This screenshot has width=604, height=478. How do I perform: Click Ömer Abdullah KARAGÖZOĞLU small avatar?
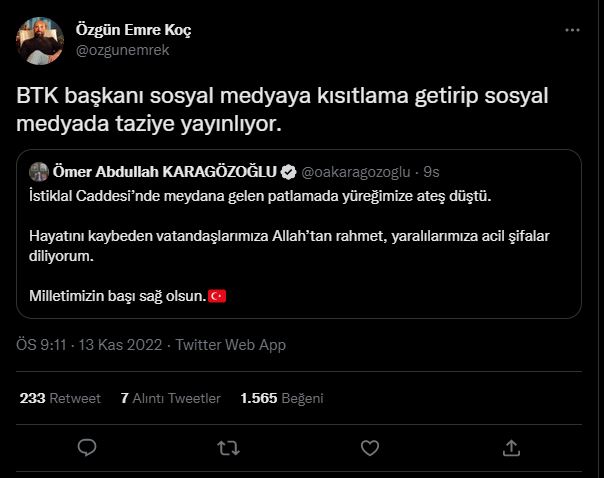[40, 170]
